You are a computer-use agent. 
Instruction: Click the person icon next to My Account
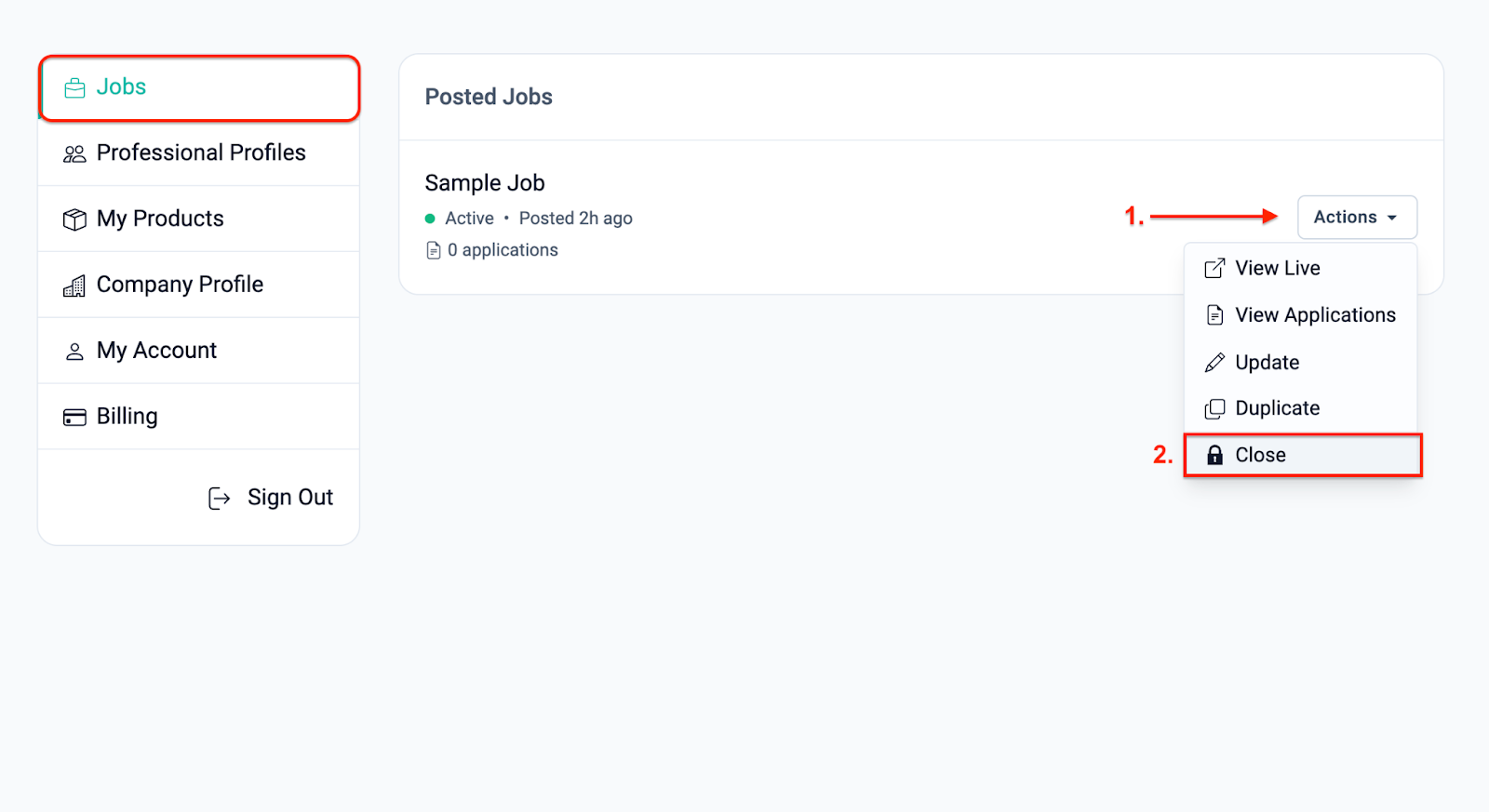[x=74, y=352]
